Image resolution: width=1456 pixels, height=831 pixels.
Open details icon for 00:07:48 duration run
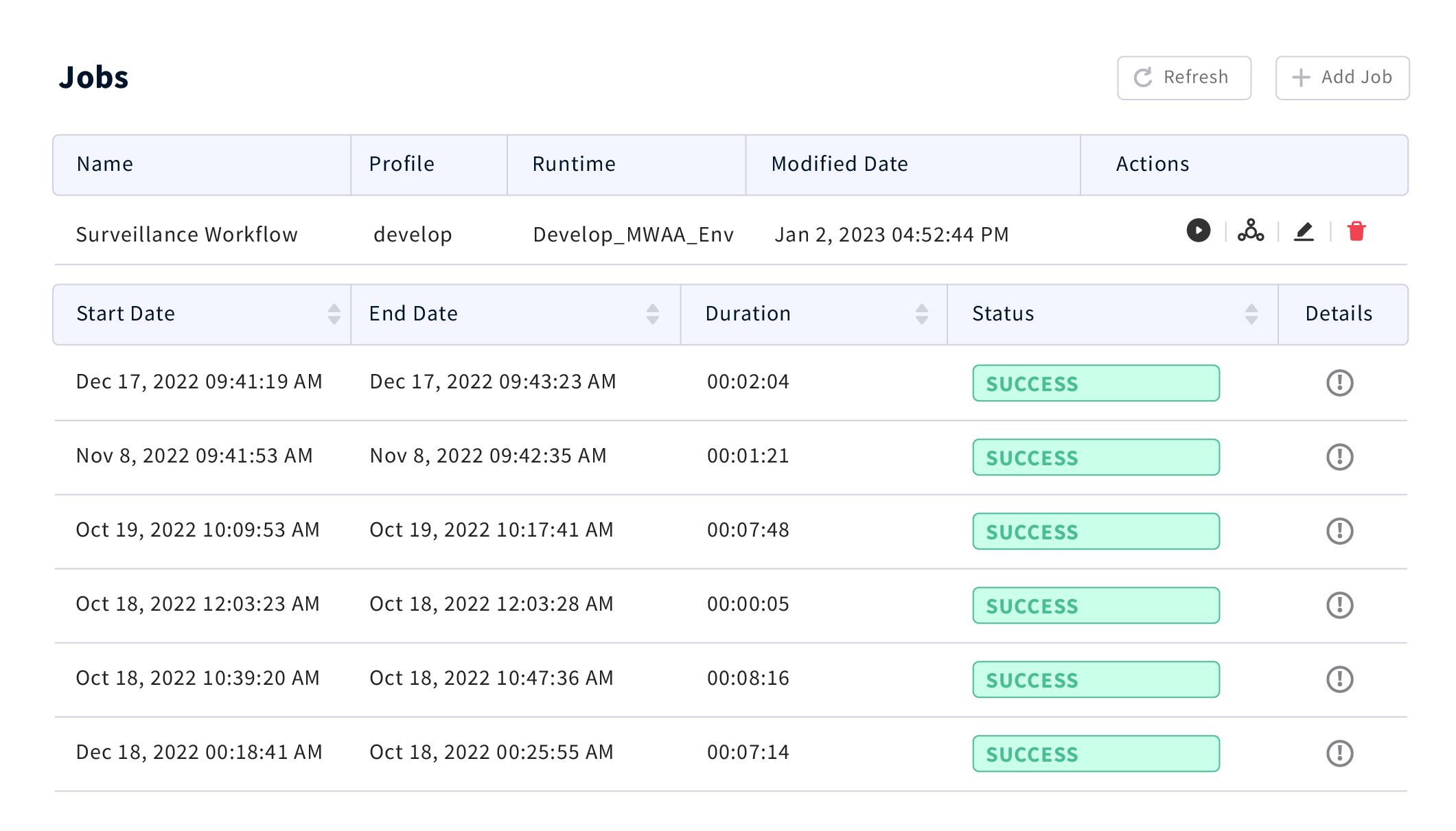[1339, 531]
